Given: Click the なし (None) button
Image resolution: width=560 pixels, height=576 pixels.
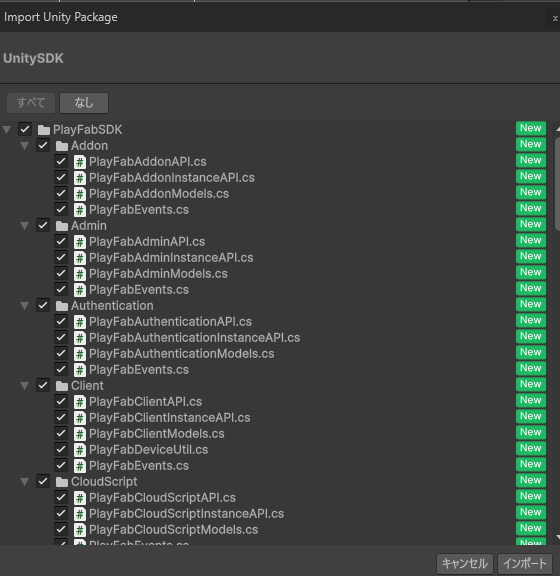Looking at the screenshot, I should tap(84, 103).
